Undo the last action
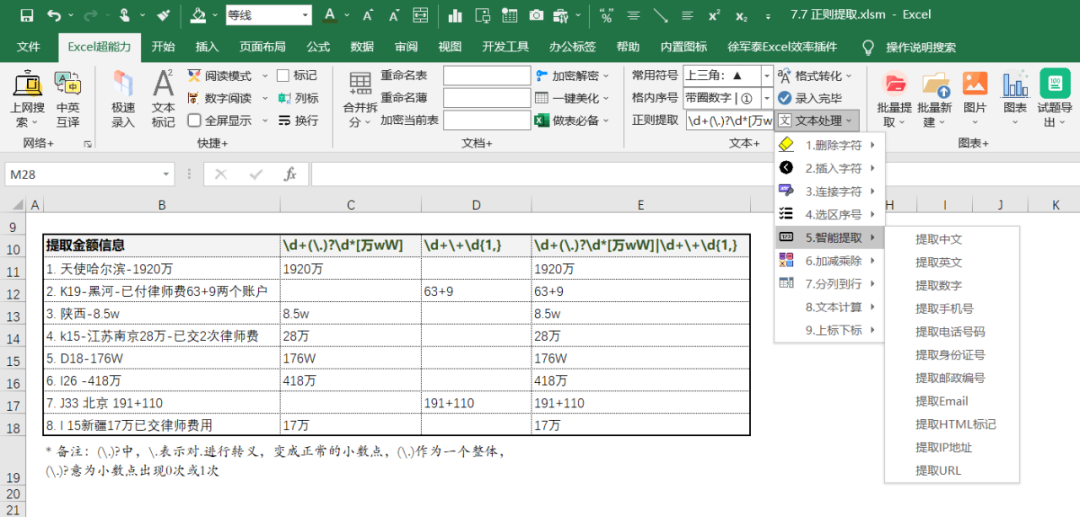This screenshot has height=517, width=1080. [55, 14]
